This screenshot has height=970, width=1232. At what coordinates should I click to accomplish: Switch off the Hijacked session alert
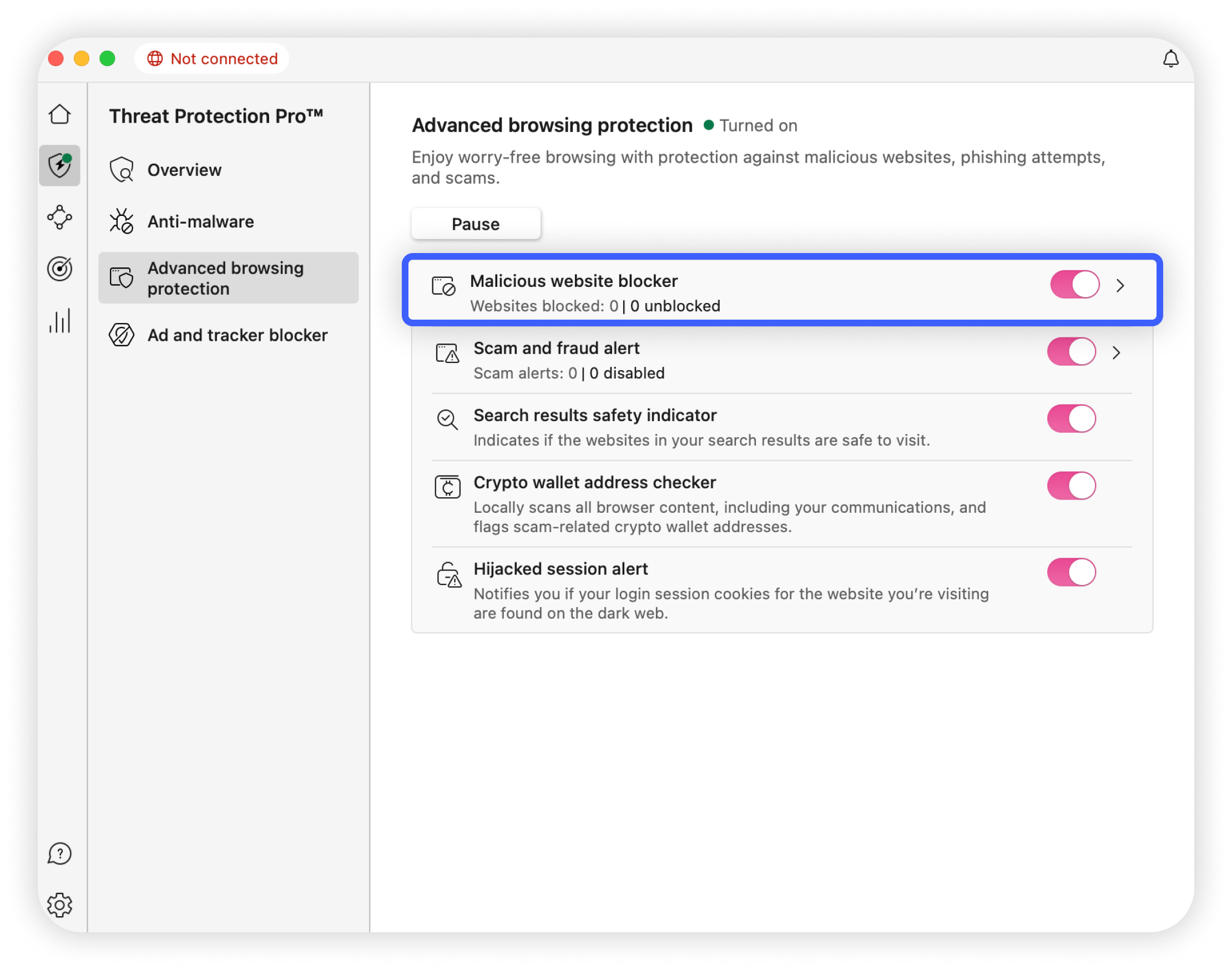1071,572
